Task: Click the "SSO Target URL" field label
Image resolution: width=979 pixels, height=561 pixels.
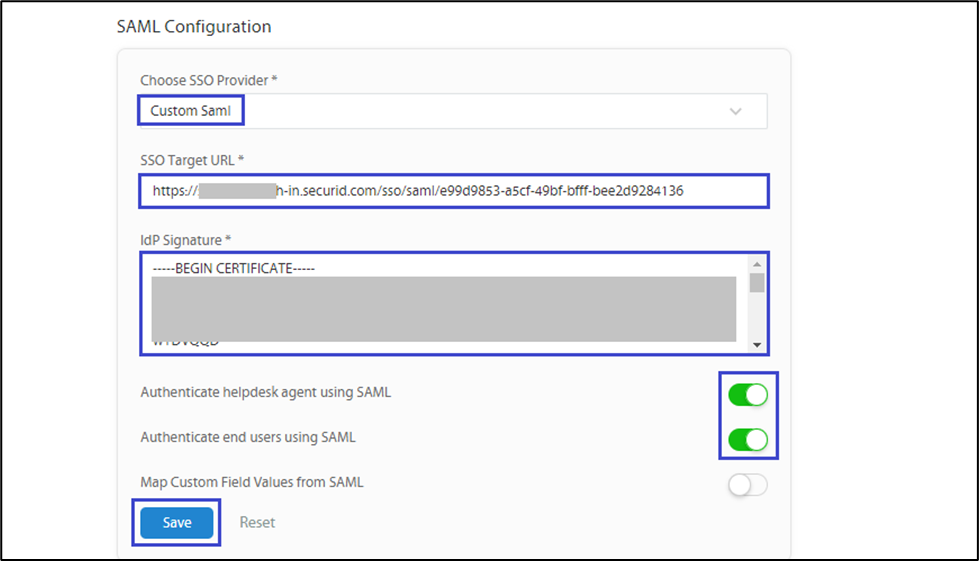Action: coord(192,160)
